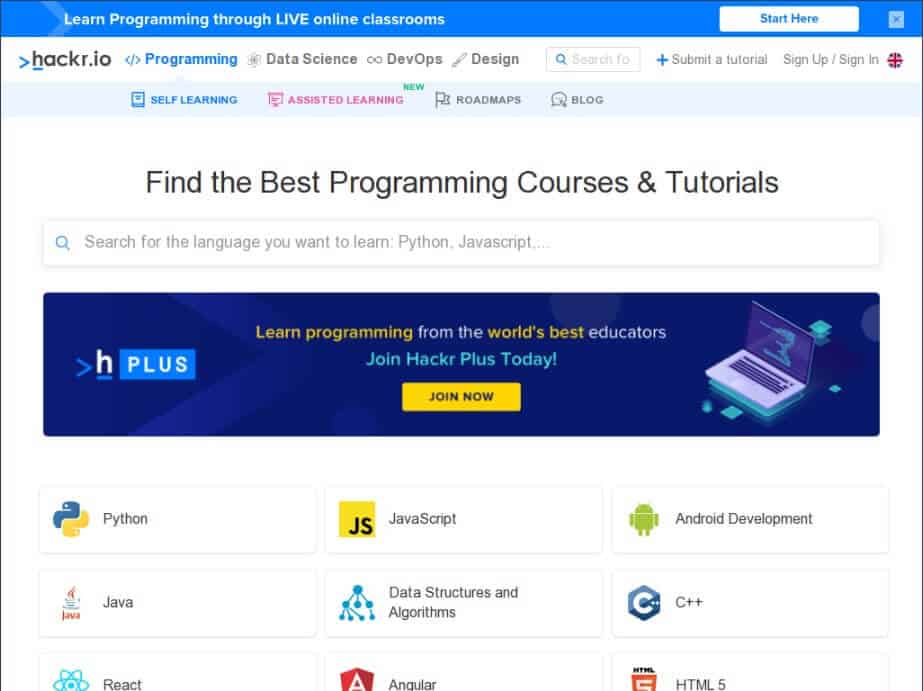Open the Android Development card
The height and width of the screenshot is (691, 923).
tap(751, 519)
